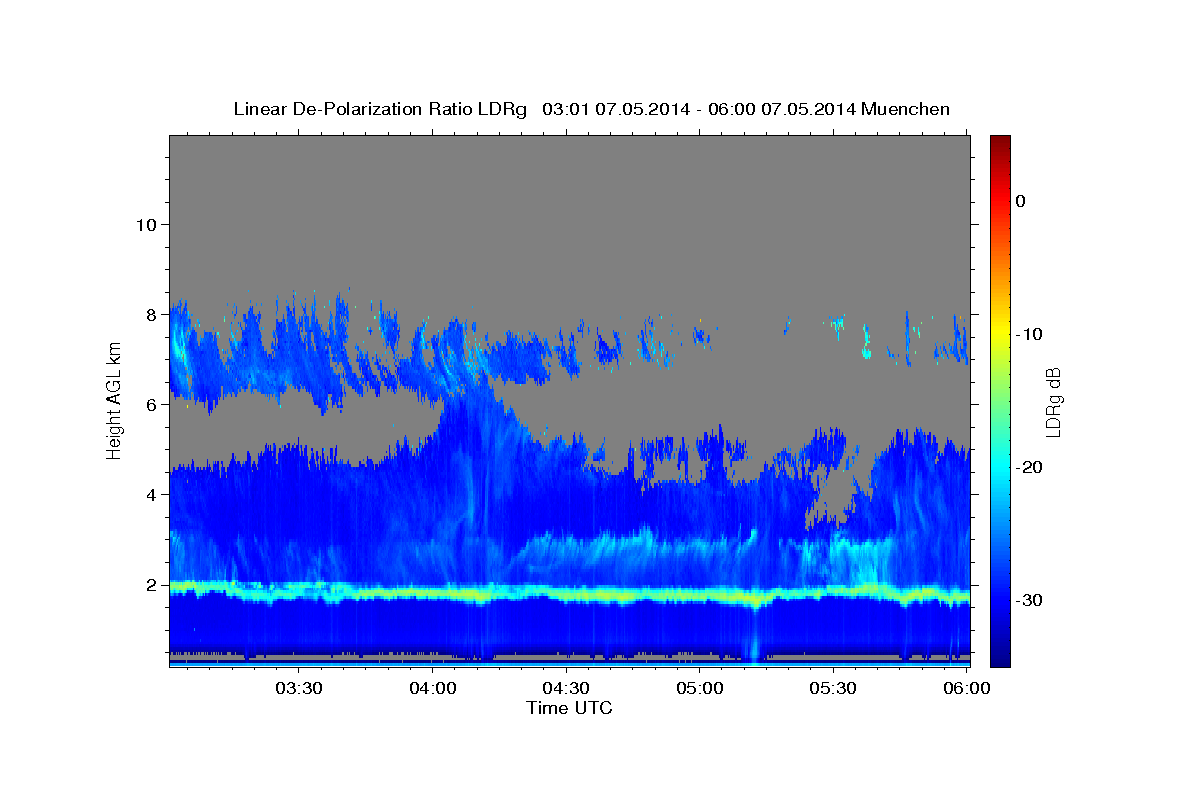Click the 'Muenchen' location label in title
The width and height of the screenshot is (1200, 800).
(905, 109)
